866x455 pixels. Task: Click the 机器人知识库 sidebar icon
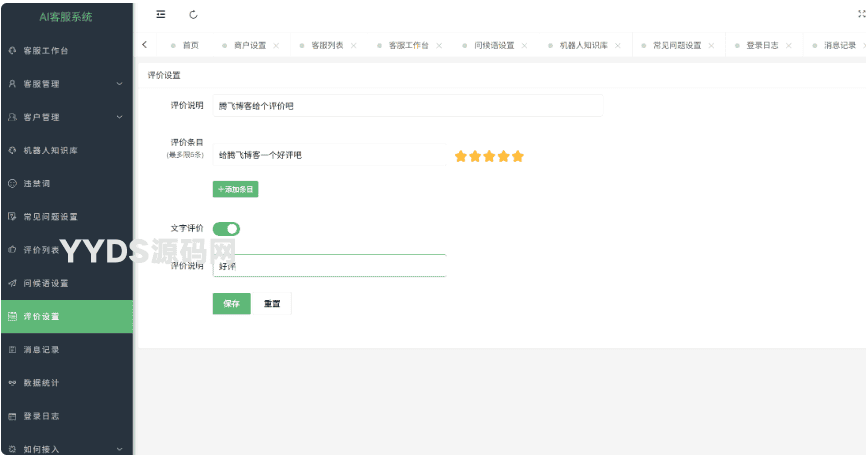pyautogui.click(x=12, y=150)
